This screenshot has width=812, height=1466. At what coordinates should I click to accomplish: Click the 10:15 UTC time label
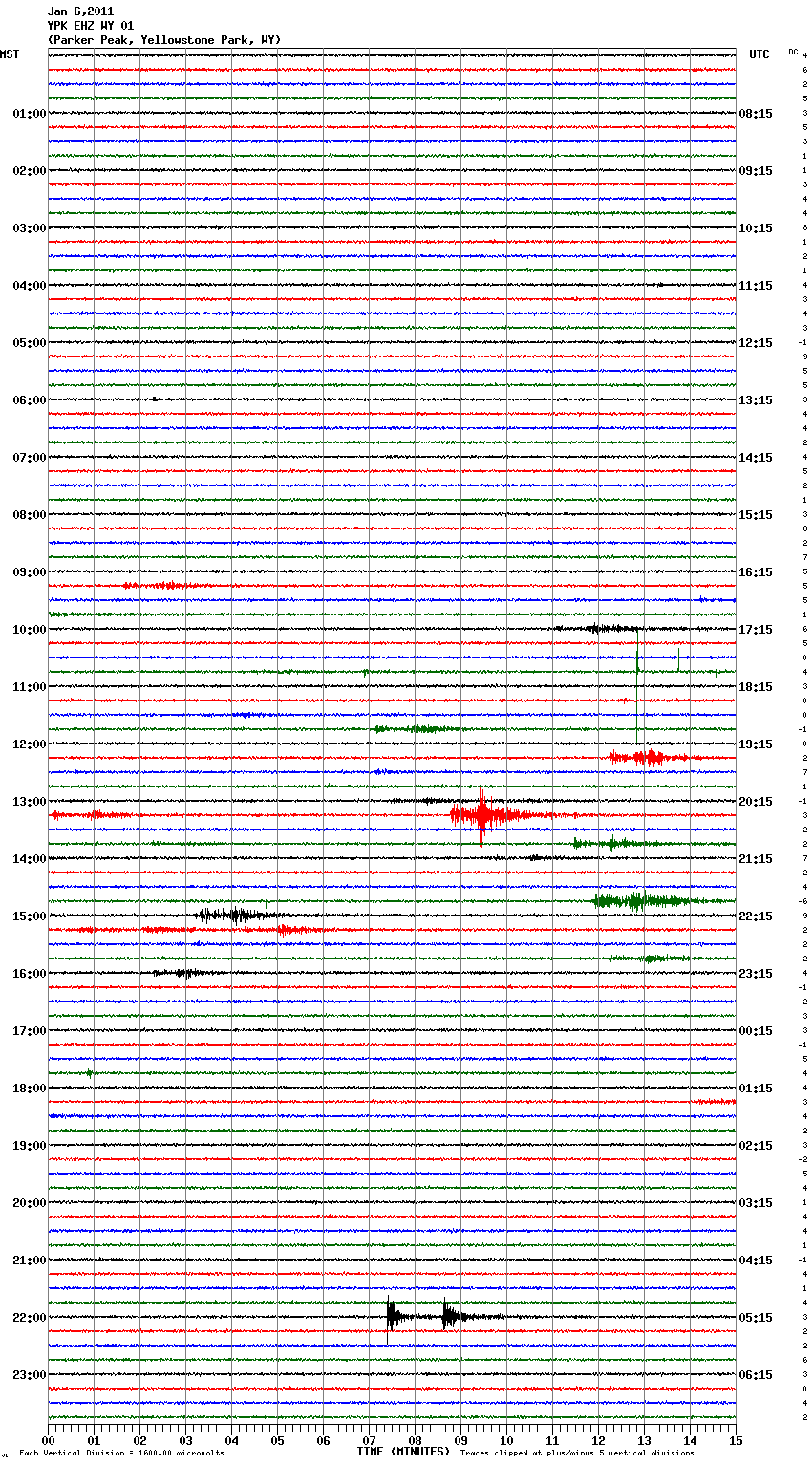click(756, 228)
